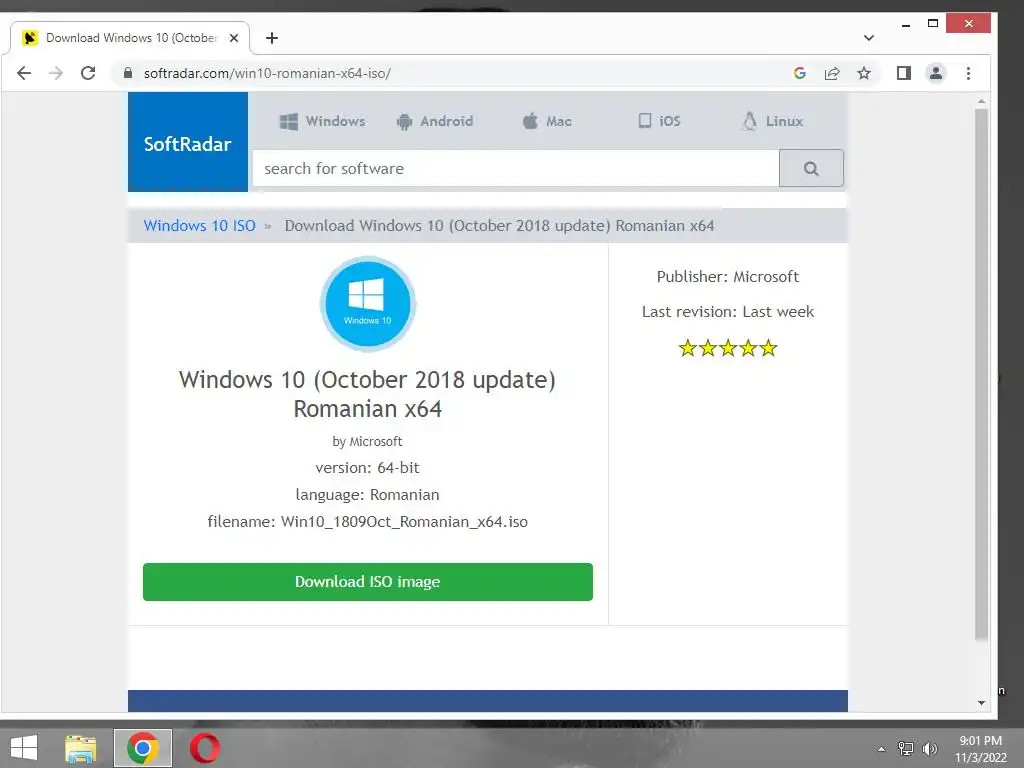The width and height of the screenshot is (1024, 768).
Task: Open the Windows category on SoftRadar
Action: 322,121
